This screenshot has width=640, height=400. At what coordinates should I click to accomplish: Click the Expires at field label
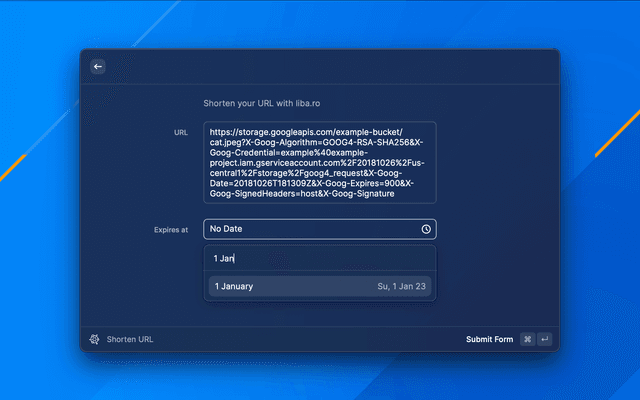click(170, 230)
